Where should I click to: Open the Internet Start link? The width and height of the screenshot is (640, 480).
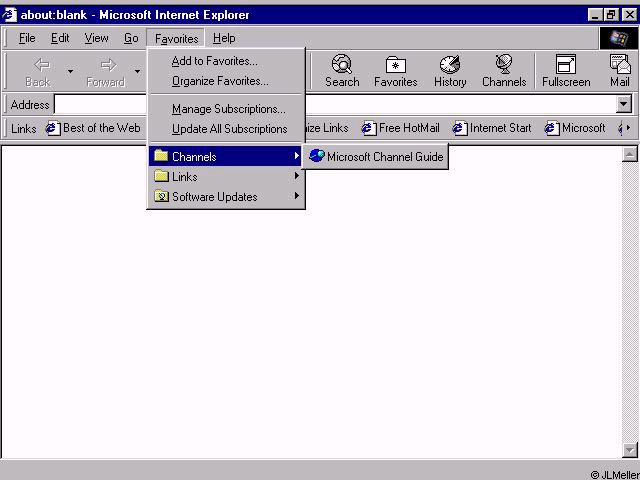click(x=492, y=128)
